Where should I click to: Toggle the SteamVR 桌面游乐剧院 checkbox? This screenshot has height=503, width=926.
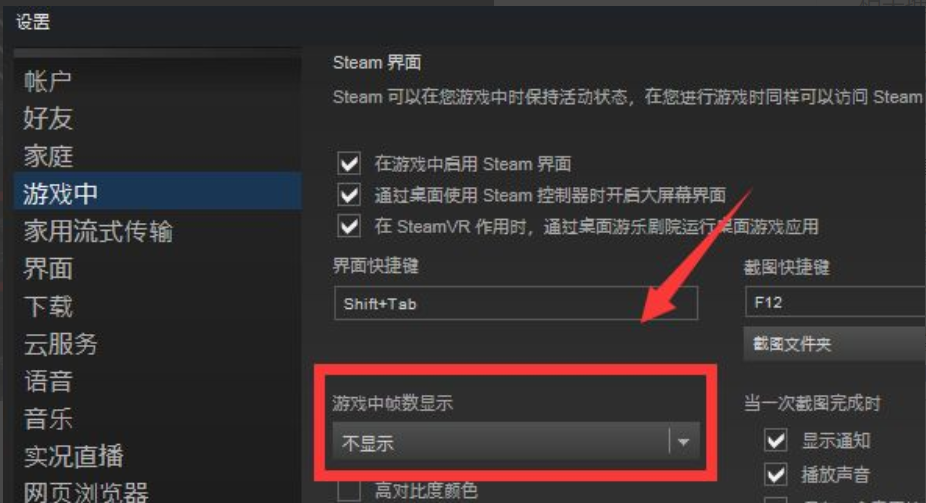349,226
